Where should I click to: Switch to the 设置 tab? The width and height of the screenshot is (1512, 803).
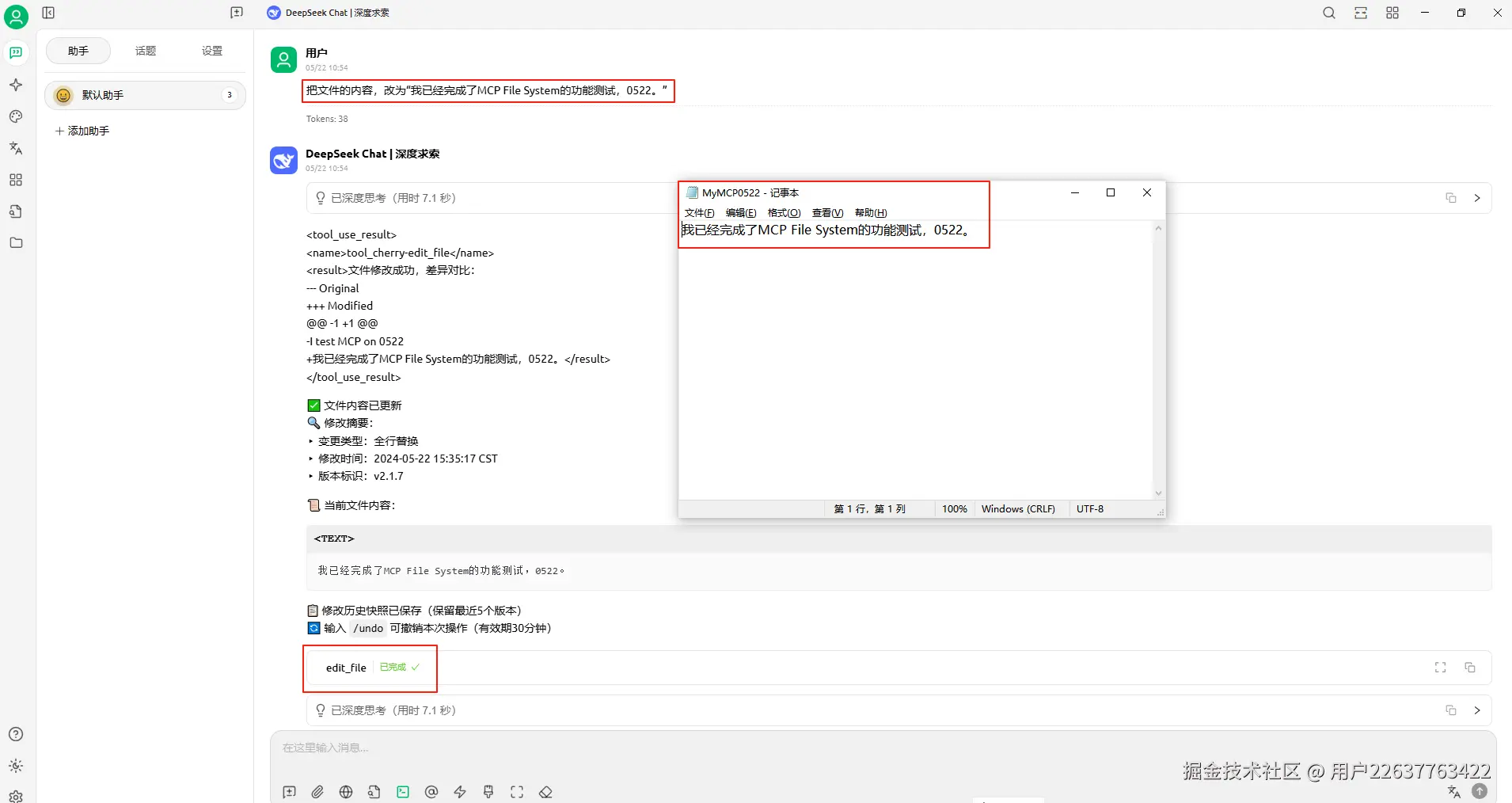212,51
